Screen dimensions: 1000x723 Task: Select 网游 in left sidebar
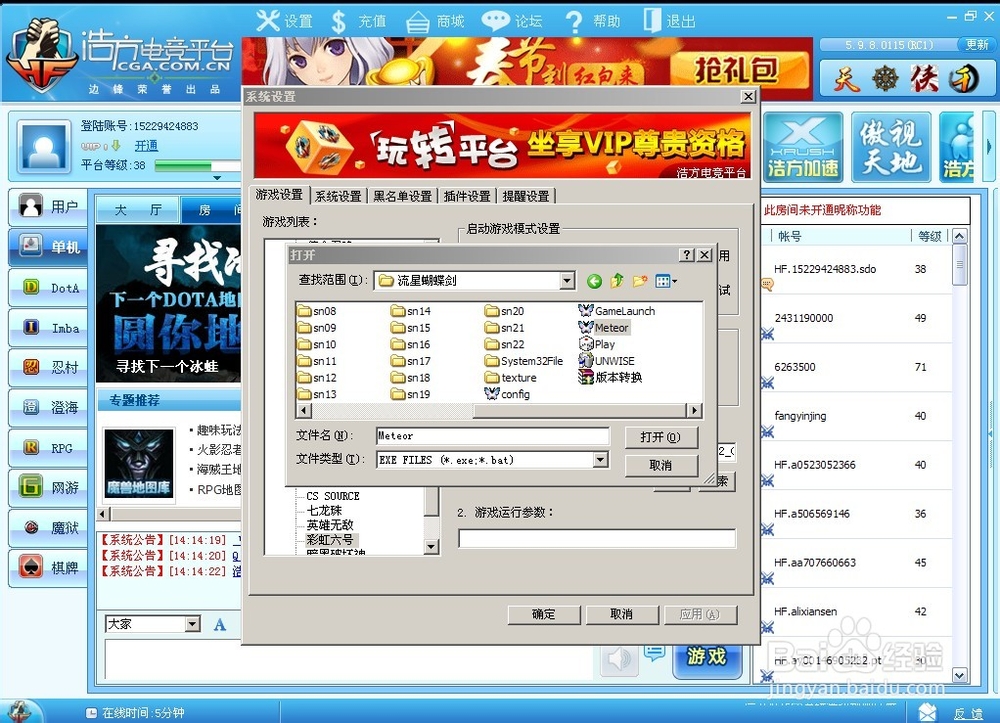coord(48,488)
